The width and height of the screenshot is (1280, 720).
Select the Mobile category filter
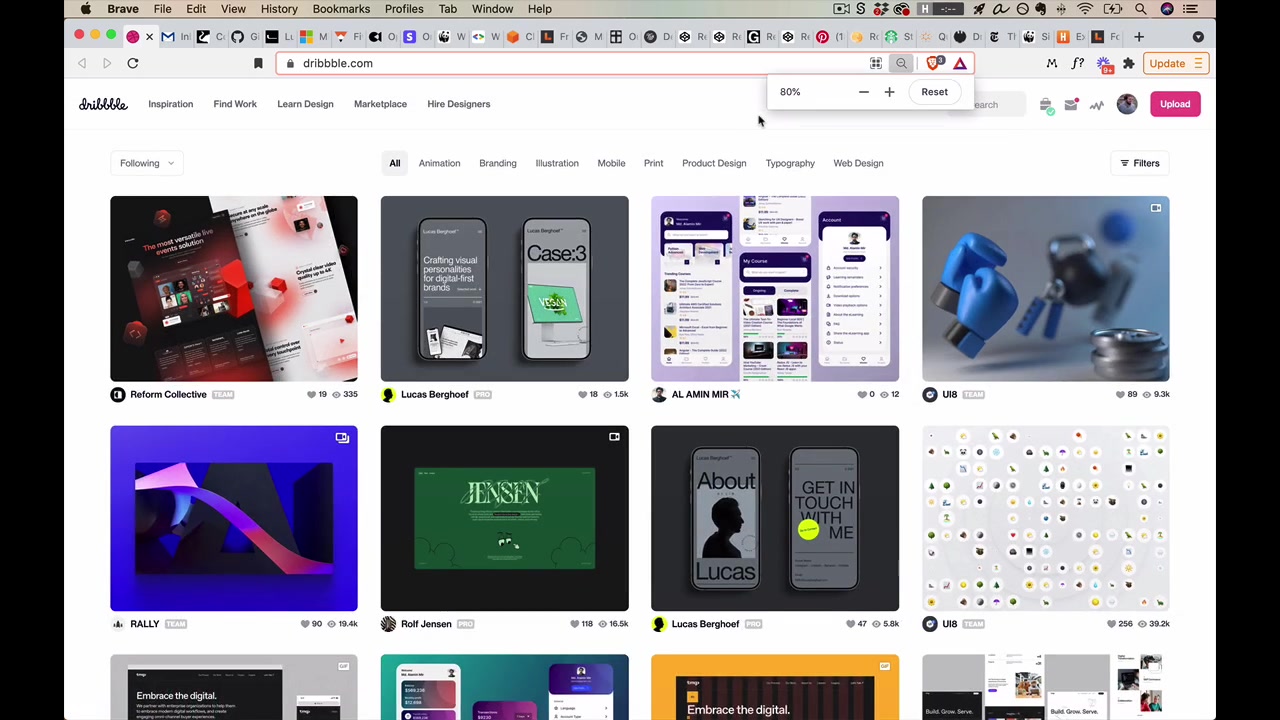click(611, 163)
